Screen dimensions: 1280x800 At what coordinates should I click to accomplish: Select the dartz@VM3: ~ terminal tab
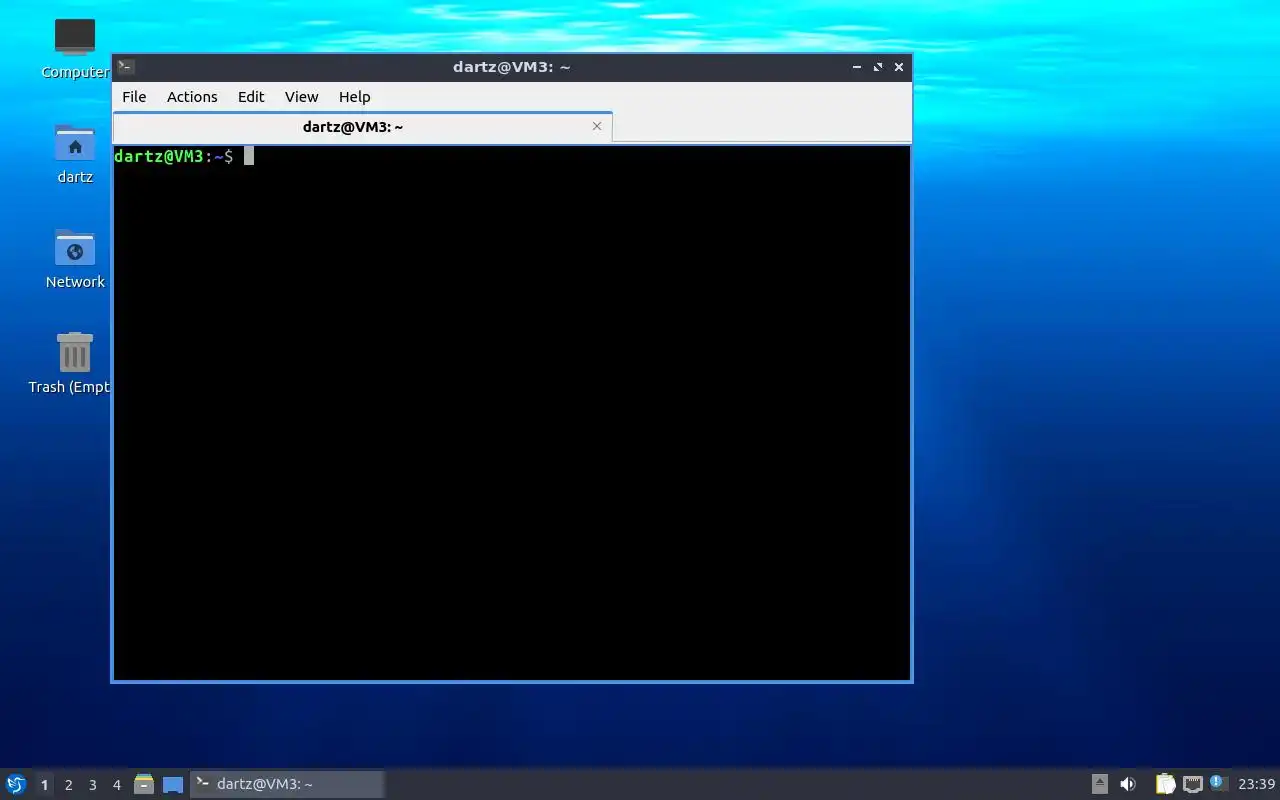click(x=362, y=127)
